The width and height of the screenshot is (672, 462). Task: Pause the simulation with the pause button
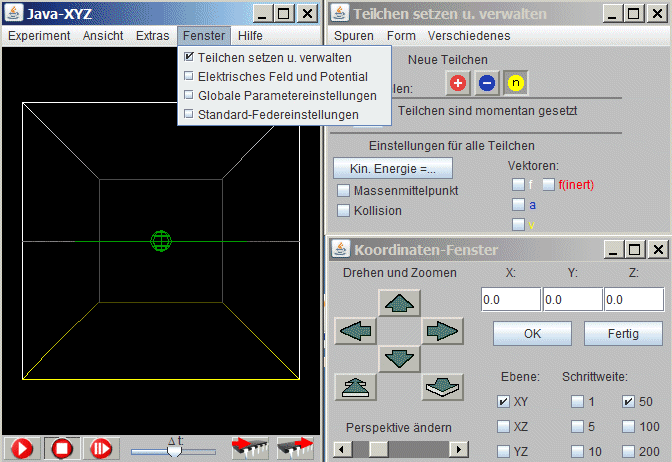click(101, 449)
